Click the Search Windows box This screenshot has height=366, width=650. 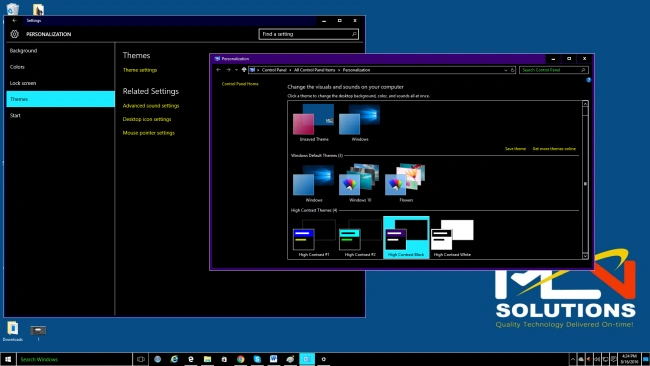coord(75,359)
